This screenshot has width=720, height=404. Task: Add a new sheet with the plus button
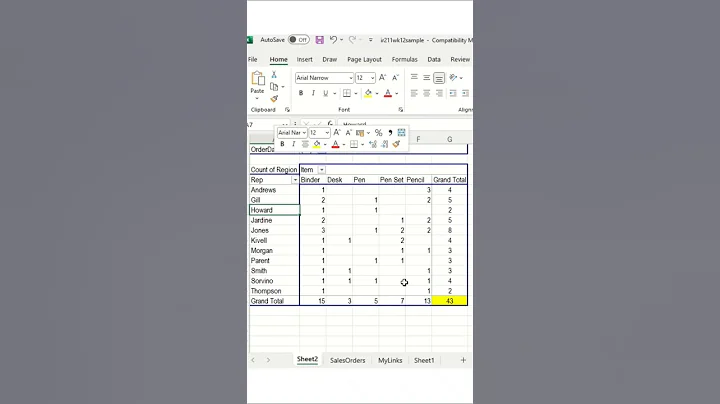pos(463,360)
